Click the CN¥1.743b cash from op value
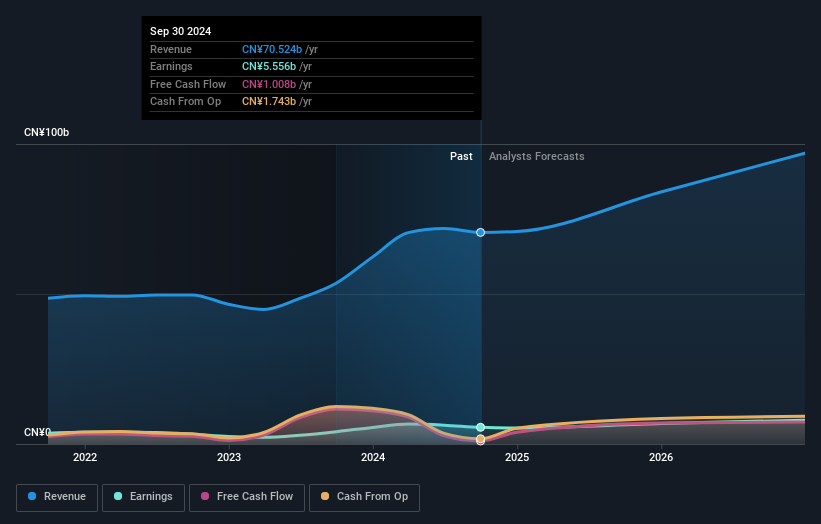The height and width of the screenshot is (524, 821). coord(269,102)
